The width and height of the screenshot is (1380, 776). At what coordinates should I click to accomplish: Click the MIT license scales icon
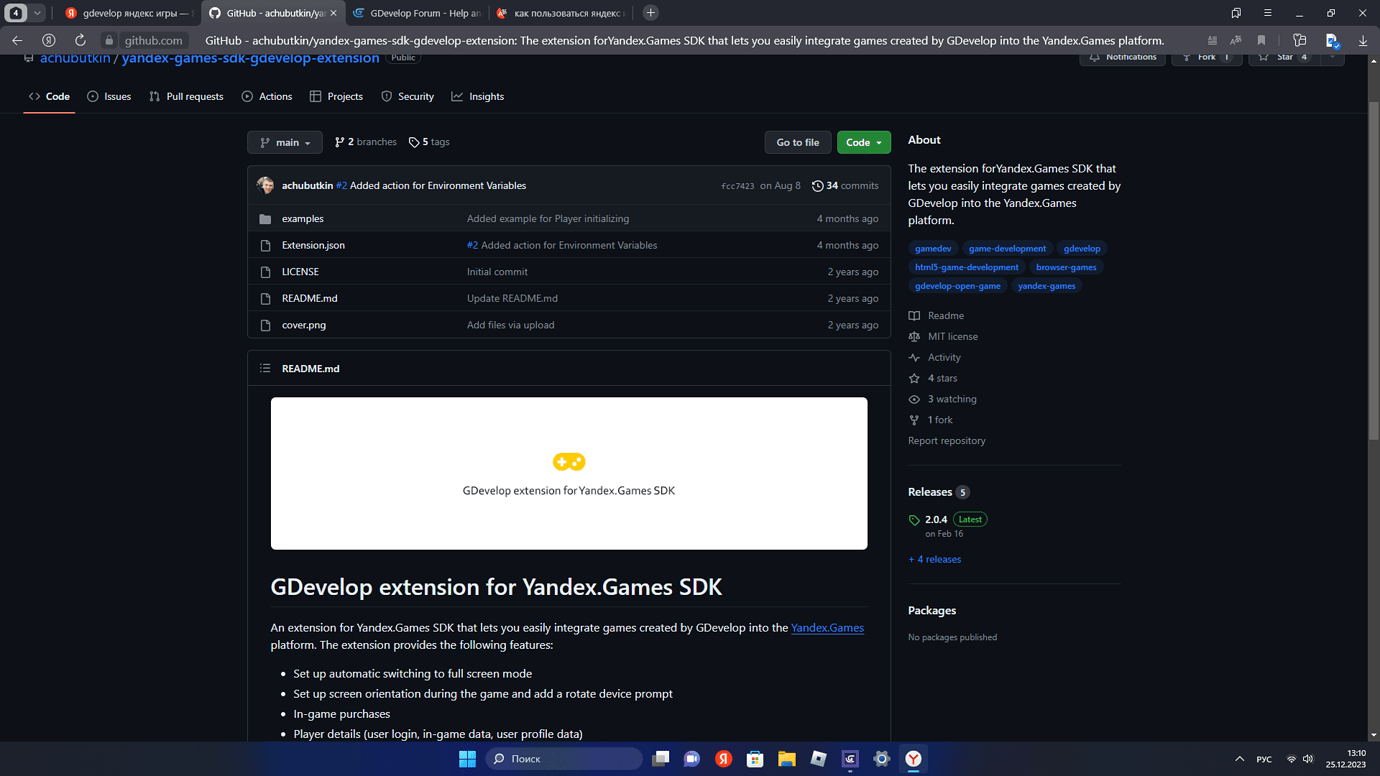tap(913, 336)
